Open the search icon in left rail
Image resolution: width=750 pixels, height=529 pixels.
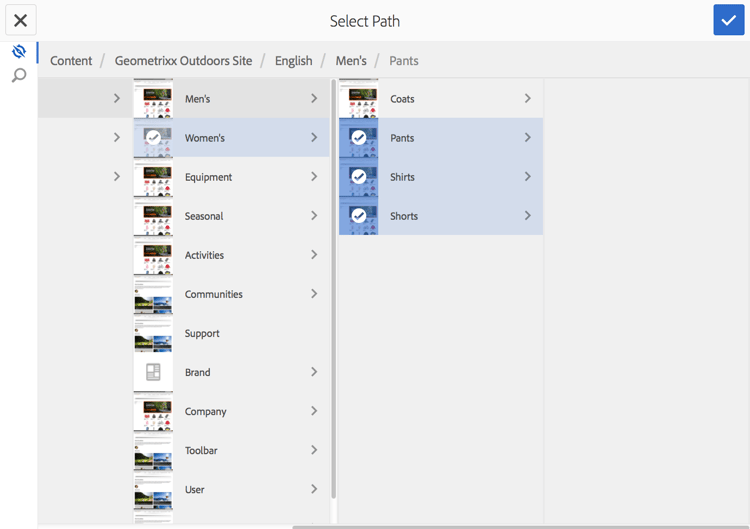coord(19,75)
